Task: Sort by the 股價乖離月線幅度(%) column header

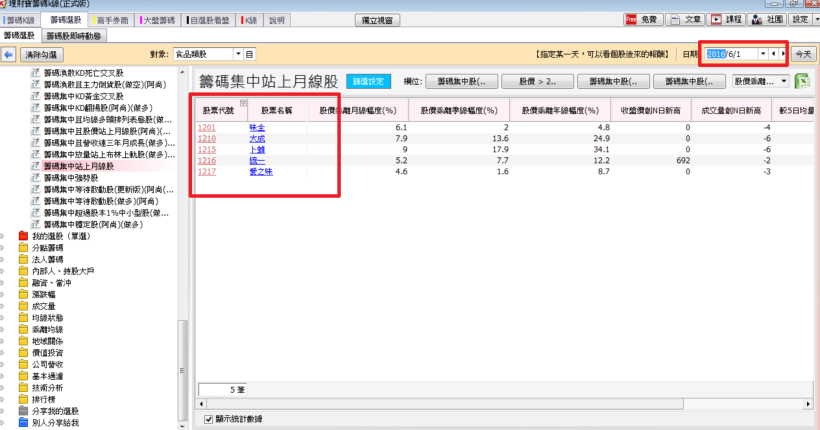Action: (358, 110)
